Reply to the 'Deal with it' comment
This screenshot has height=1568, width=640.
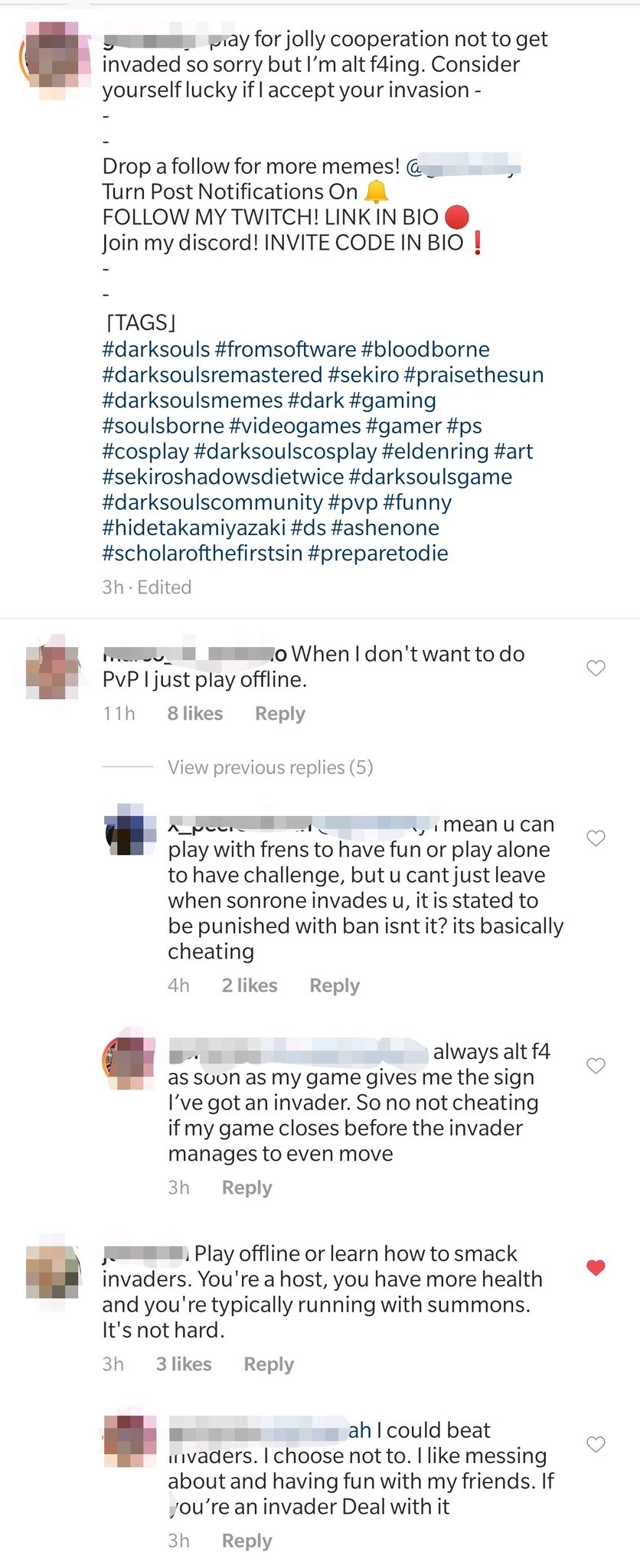tap(247, 1541)
